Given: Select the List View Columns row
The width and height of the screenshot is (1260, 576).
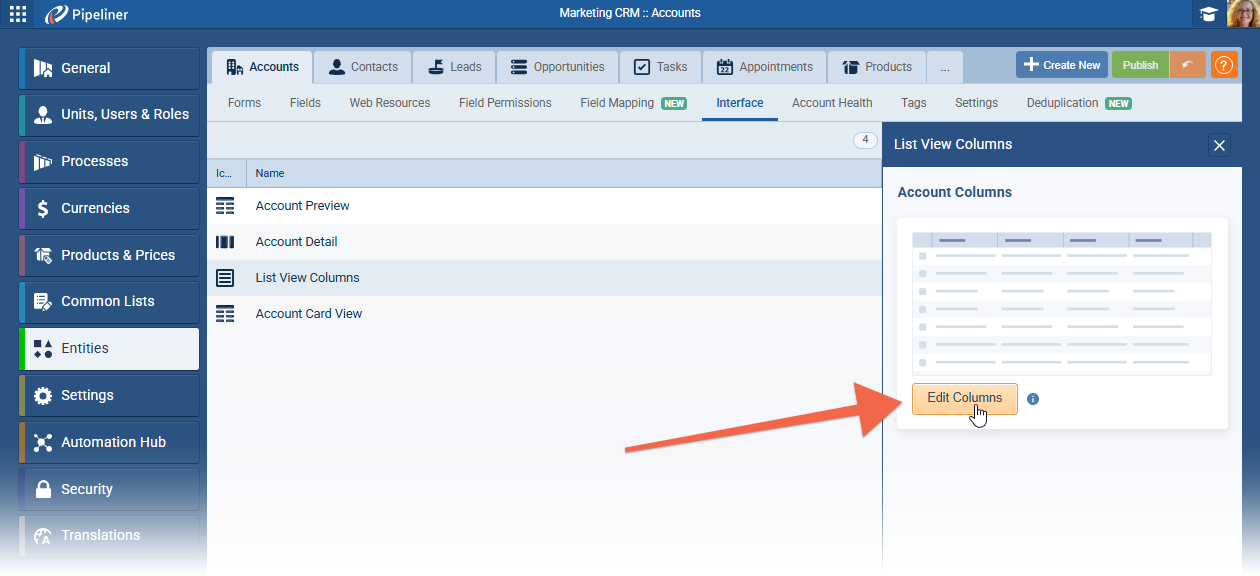Looking at the screenshot, I should [x=307, y=278].
